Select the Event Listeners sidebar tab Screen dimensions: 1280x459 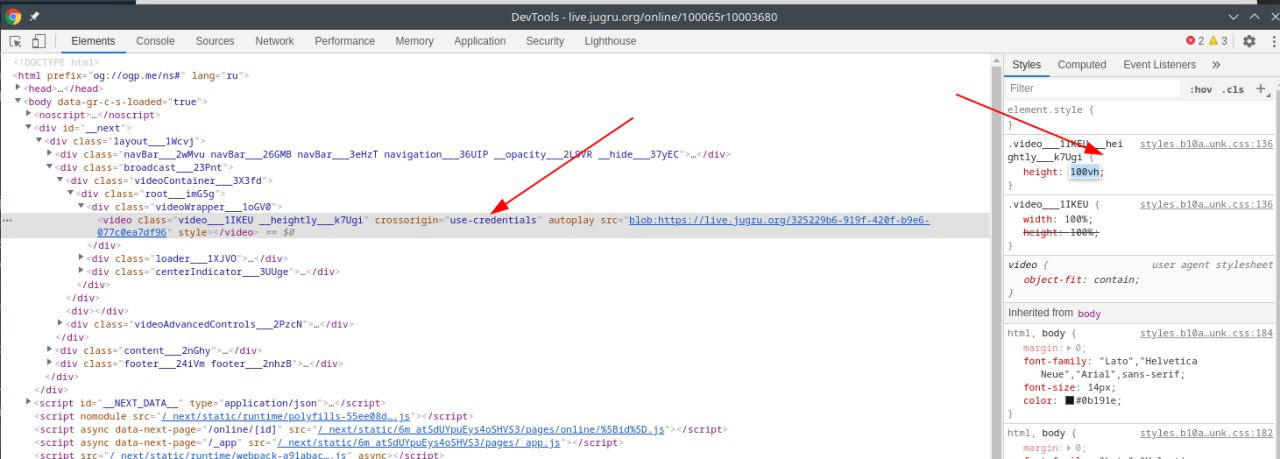coord(1159,65)
